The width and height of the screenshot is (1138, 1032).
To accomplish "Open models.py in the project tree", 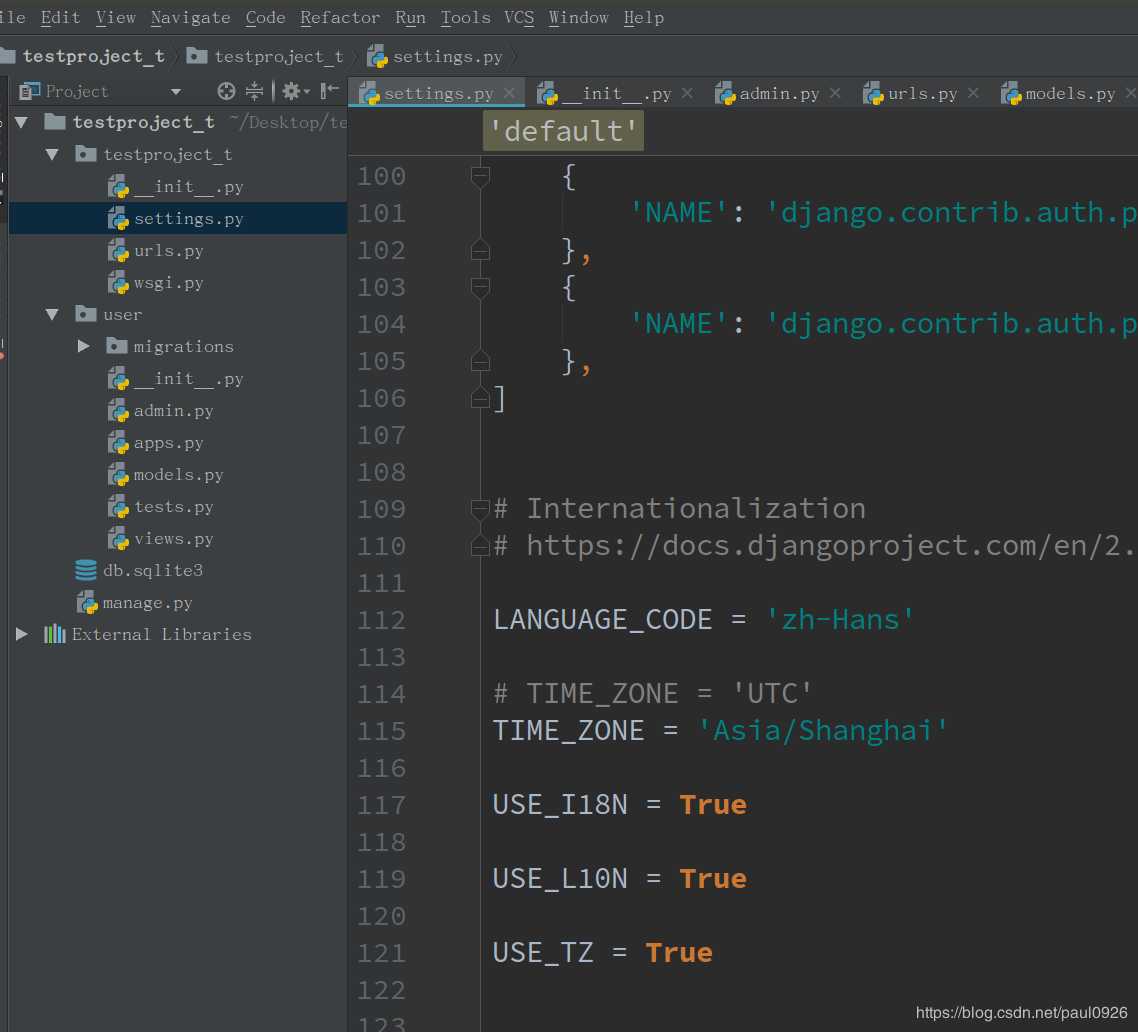I will tap(179, 475).
